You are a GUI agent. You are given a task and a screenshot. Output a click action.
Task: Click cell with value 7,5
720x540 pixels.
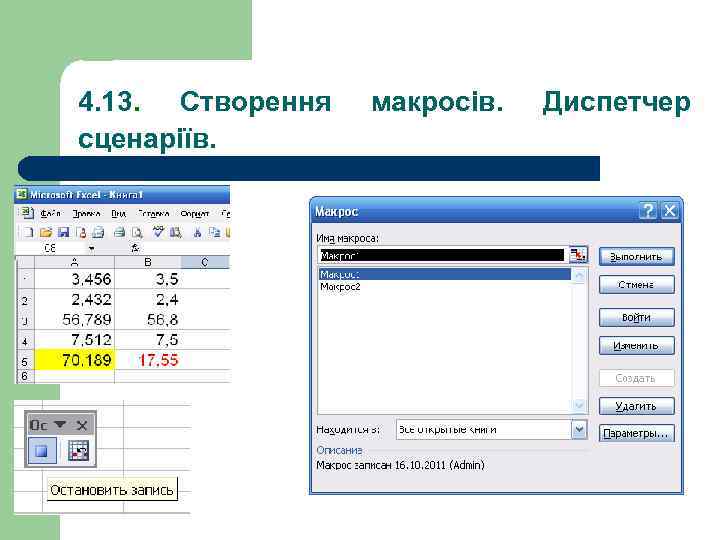click(147, 340)
